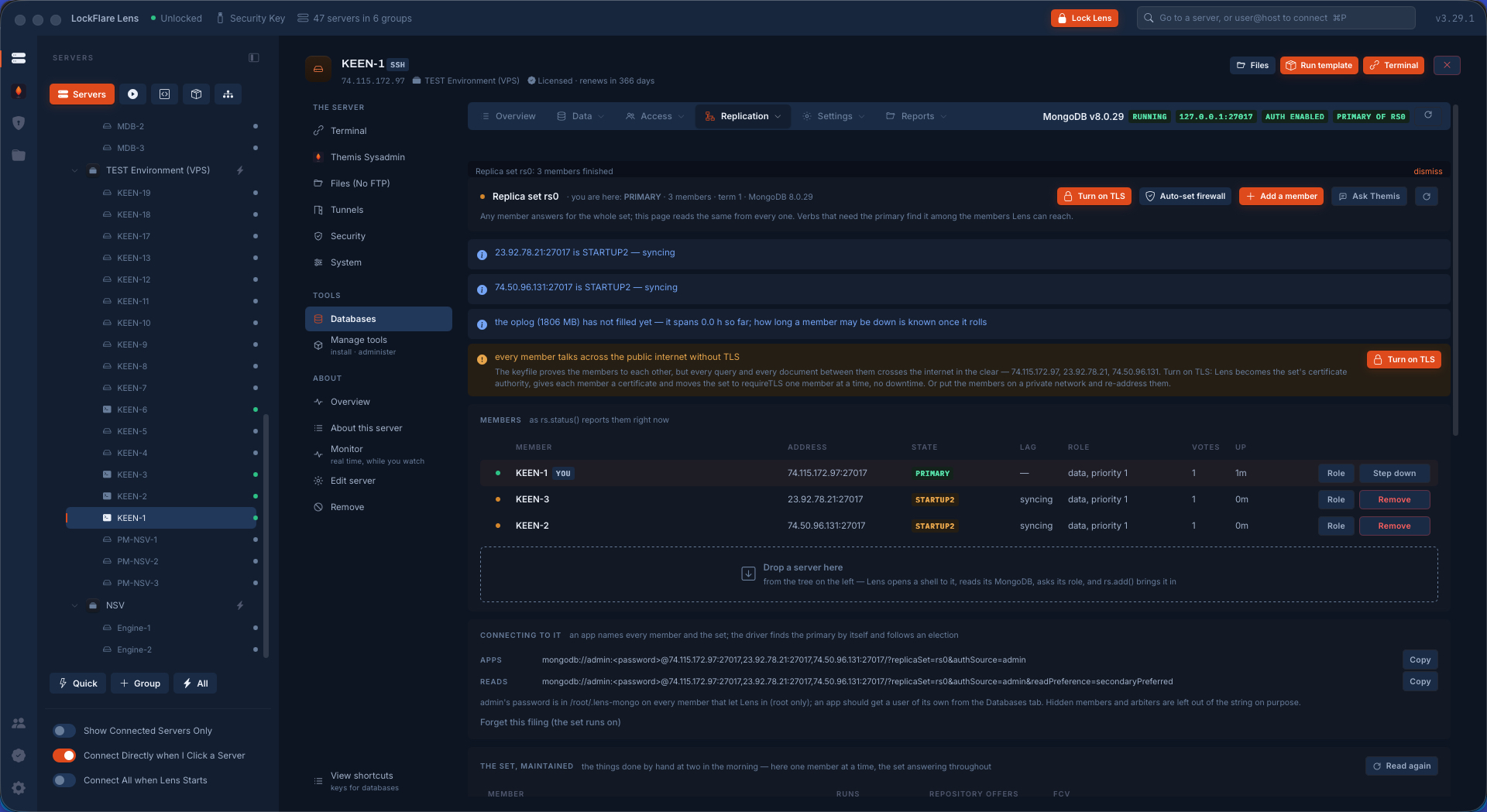
Task: Open the Access dropdown tab
Action: tap(655, 116)
